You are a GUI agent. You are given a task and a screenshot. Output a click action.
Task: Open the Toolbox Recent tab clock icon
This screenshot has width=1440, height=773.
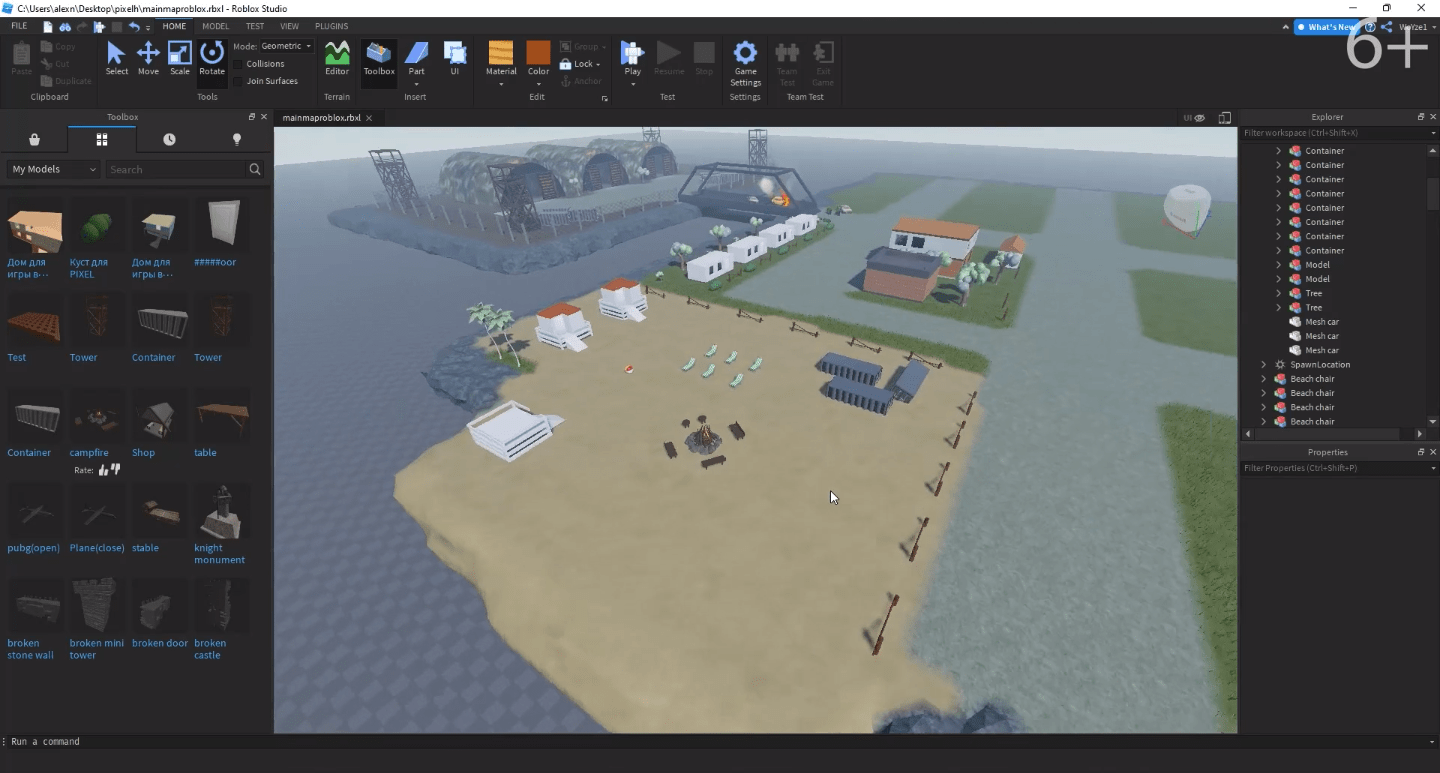(x=169, y=140)
